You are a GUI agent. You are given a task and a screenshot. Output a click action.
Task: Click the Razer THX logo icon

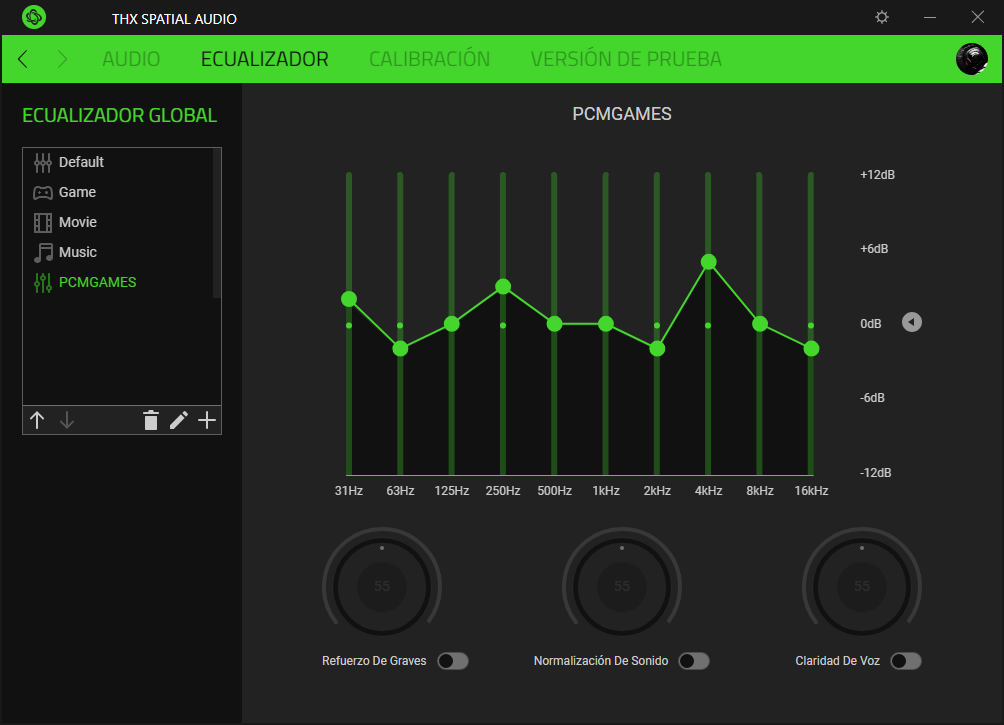click(34, 17)
